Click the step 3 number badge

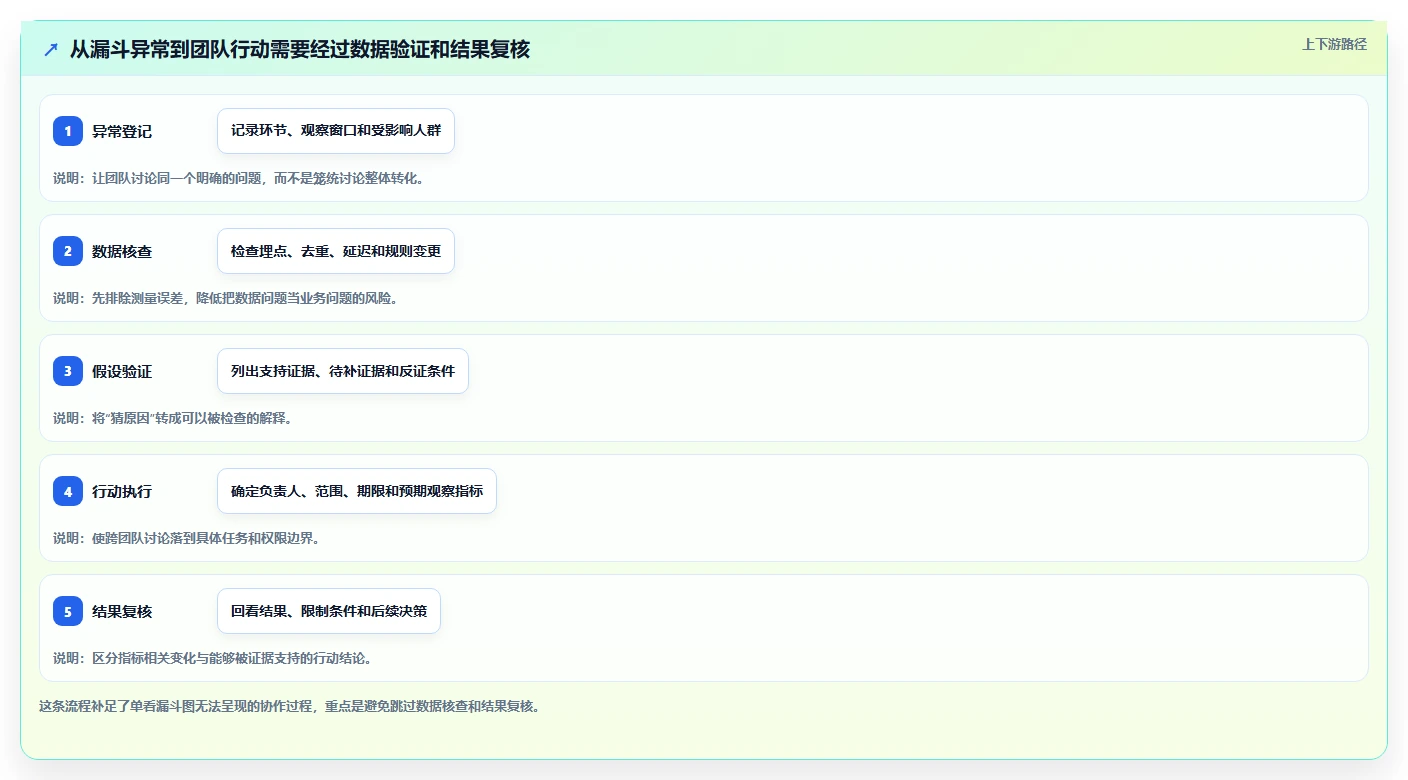coord(68,371)
